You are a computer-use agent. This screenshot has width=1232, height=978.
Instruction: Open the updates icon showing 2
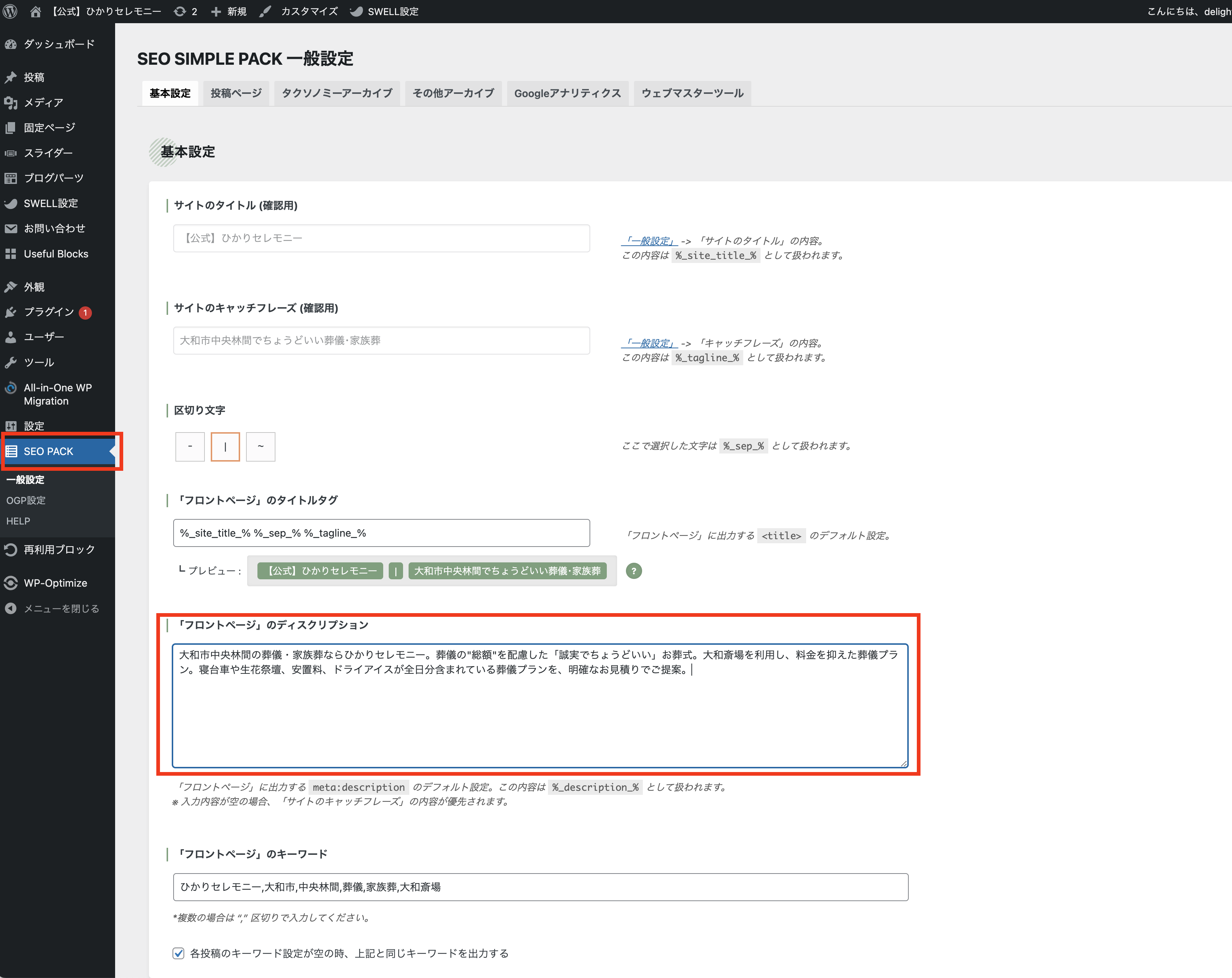tap(186, 11)
